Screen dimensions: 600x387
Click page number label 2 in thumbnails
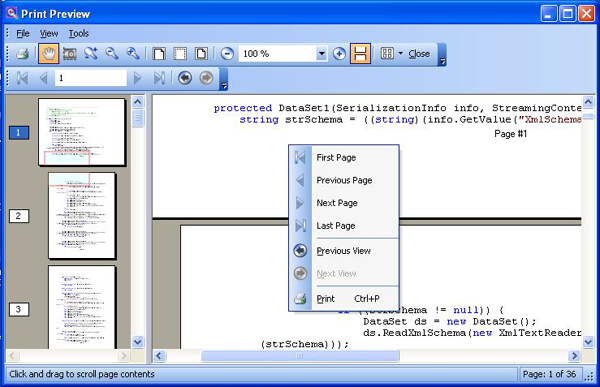19,216
